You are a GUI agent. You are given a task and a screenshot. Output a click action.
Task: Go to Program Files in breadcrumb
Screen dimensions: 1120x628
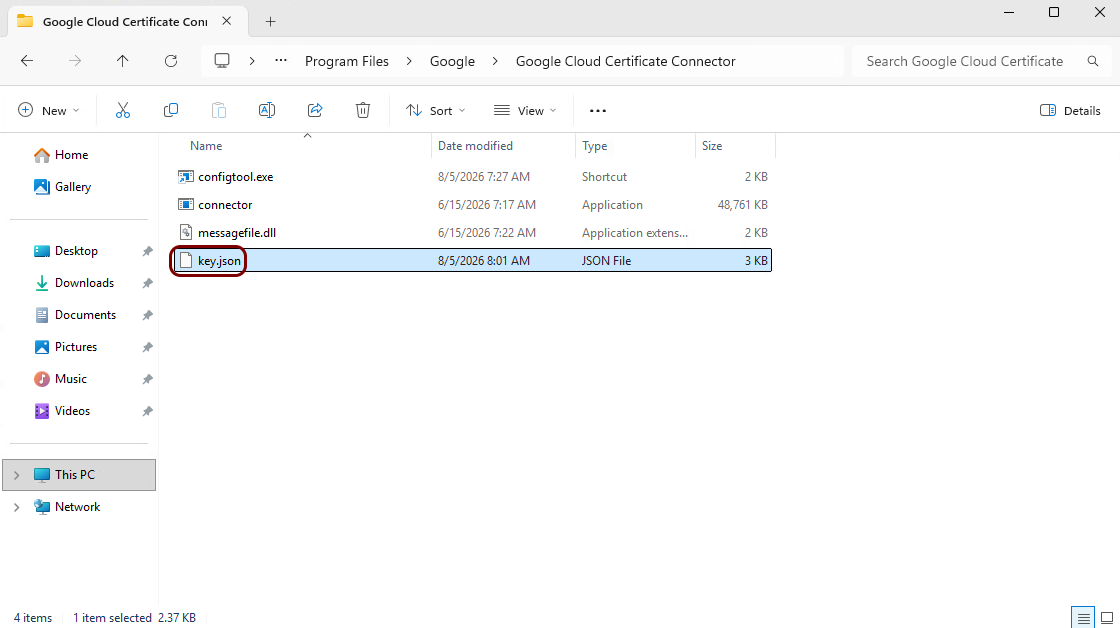(x=346, y=61)
